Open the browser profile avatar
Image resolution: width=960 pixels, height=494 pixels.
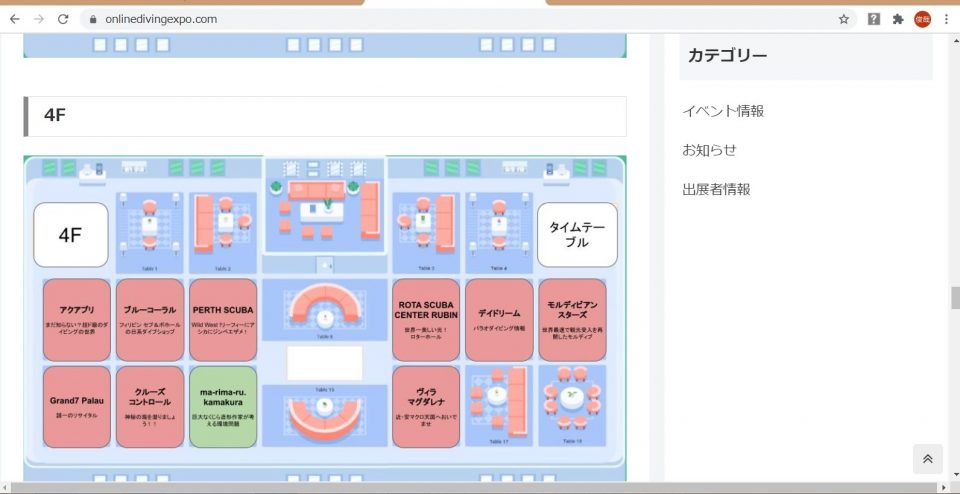point(922,19)
